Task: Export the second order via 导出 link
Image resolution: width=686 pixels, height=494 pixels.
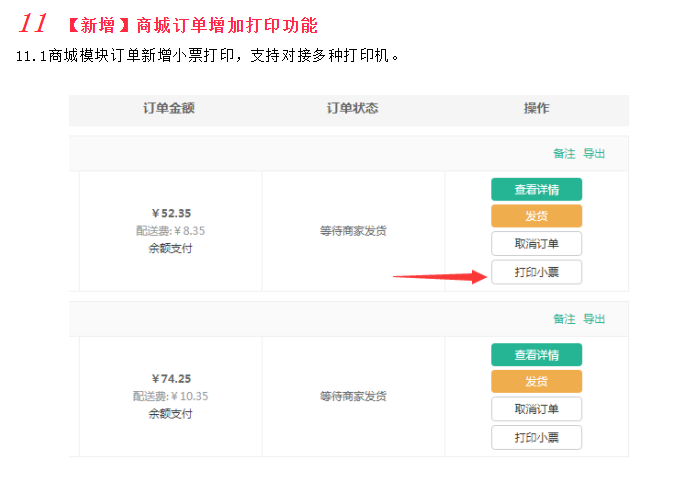Action: 594,319
